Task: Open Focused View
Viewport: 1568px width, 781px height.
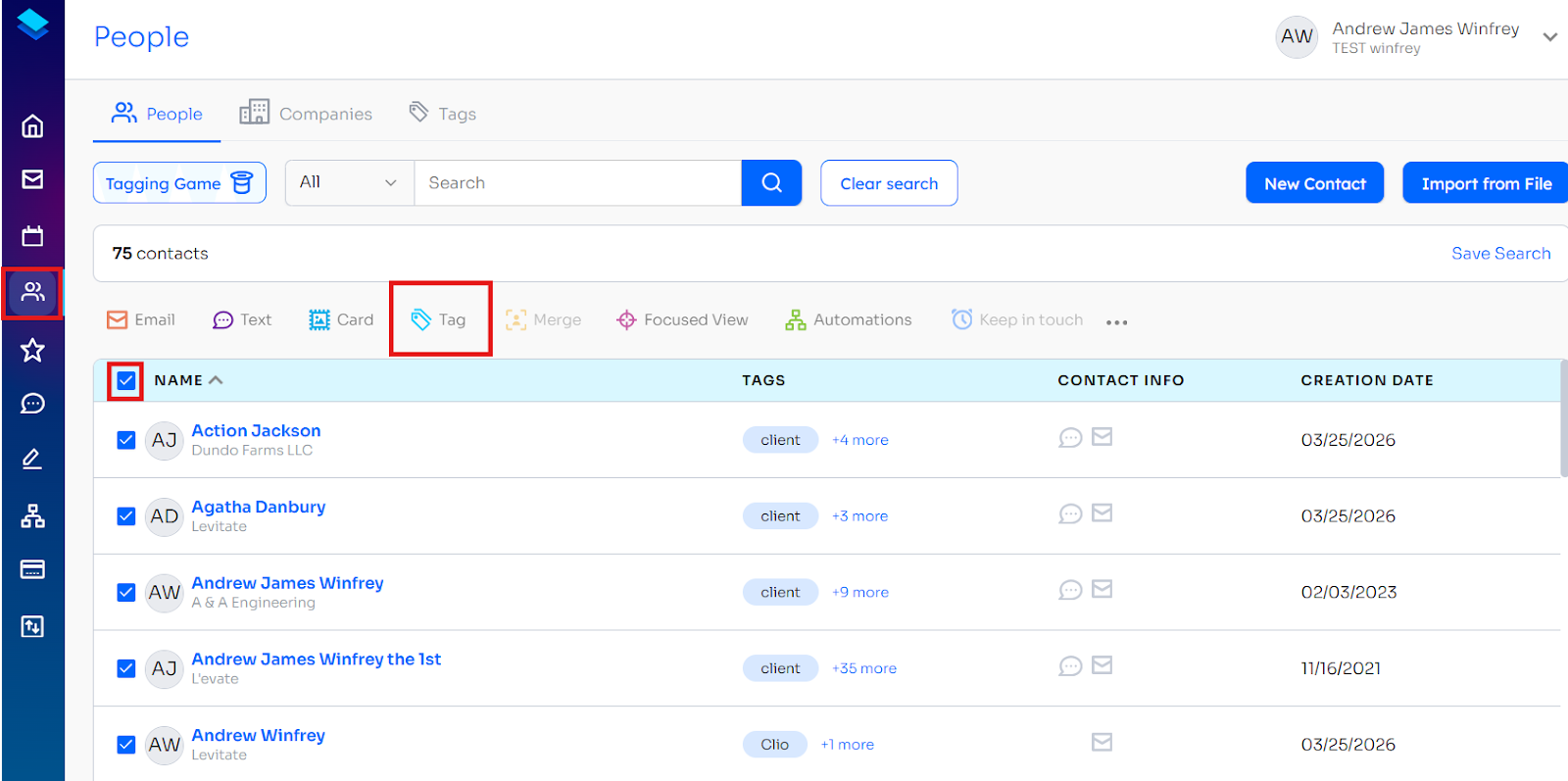Action: (682, 320)
